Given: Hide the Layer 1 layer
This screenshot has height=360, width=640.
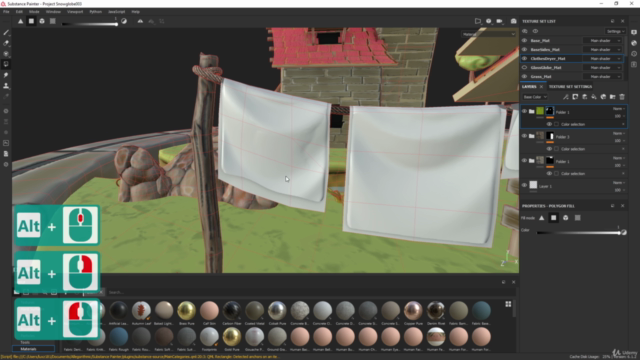Looking at the screenshot, I should (524, 185).
